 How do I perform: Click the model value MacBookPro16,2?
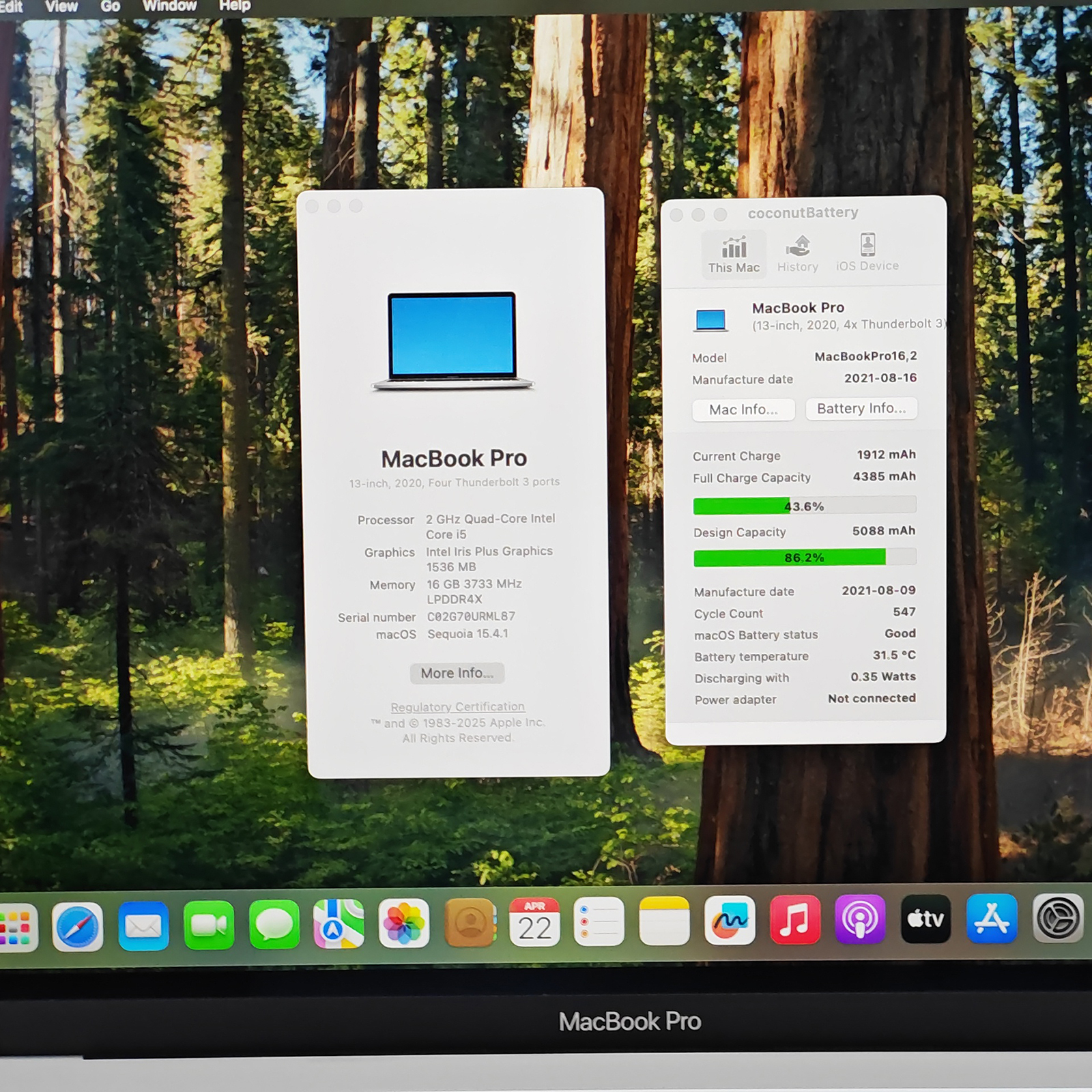point(865,356)
